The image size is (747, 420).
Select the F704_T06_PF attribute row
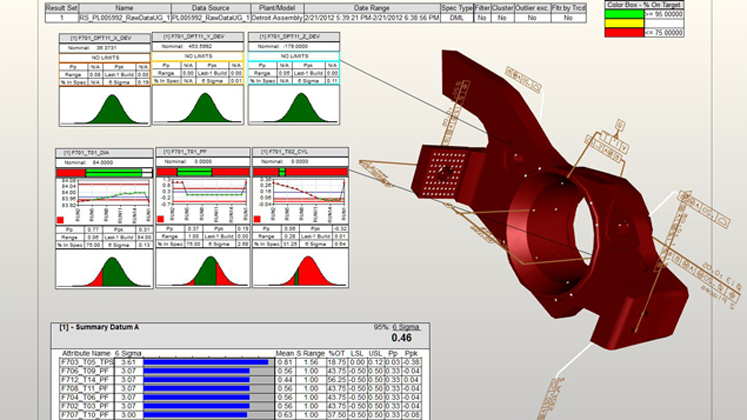click(x=241, y=397)
